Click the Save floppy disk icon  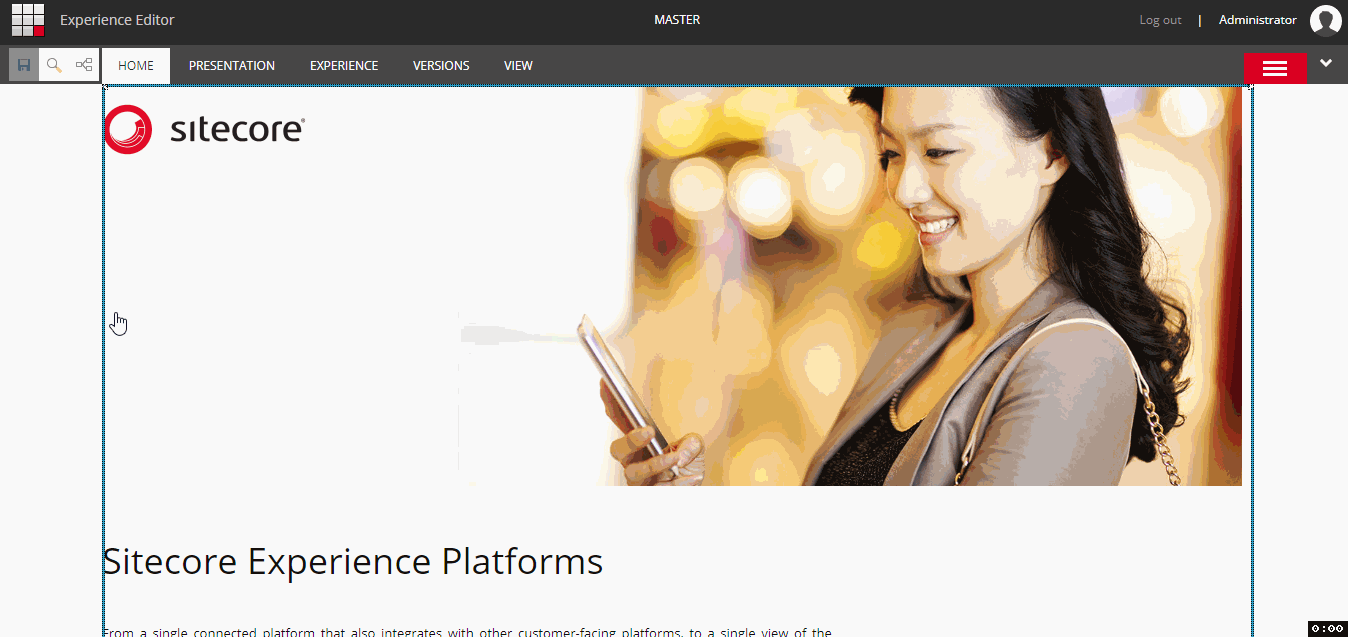pyautogui.click(x=24, y=65)
